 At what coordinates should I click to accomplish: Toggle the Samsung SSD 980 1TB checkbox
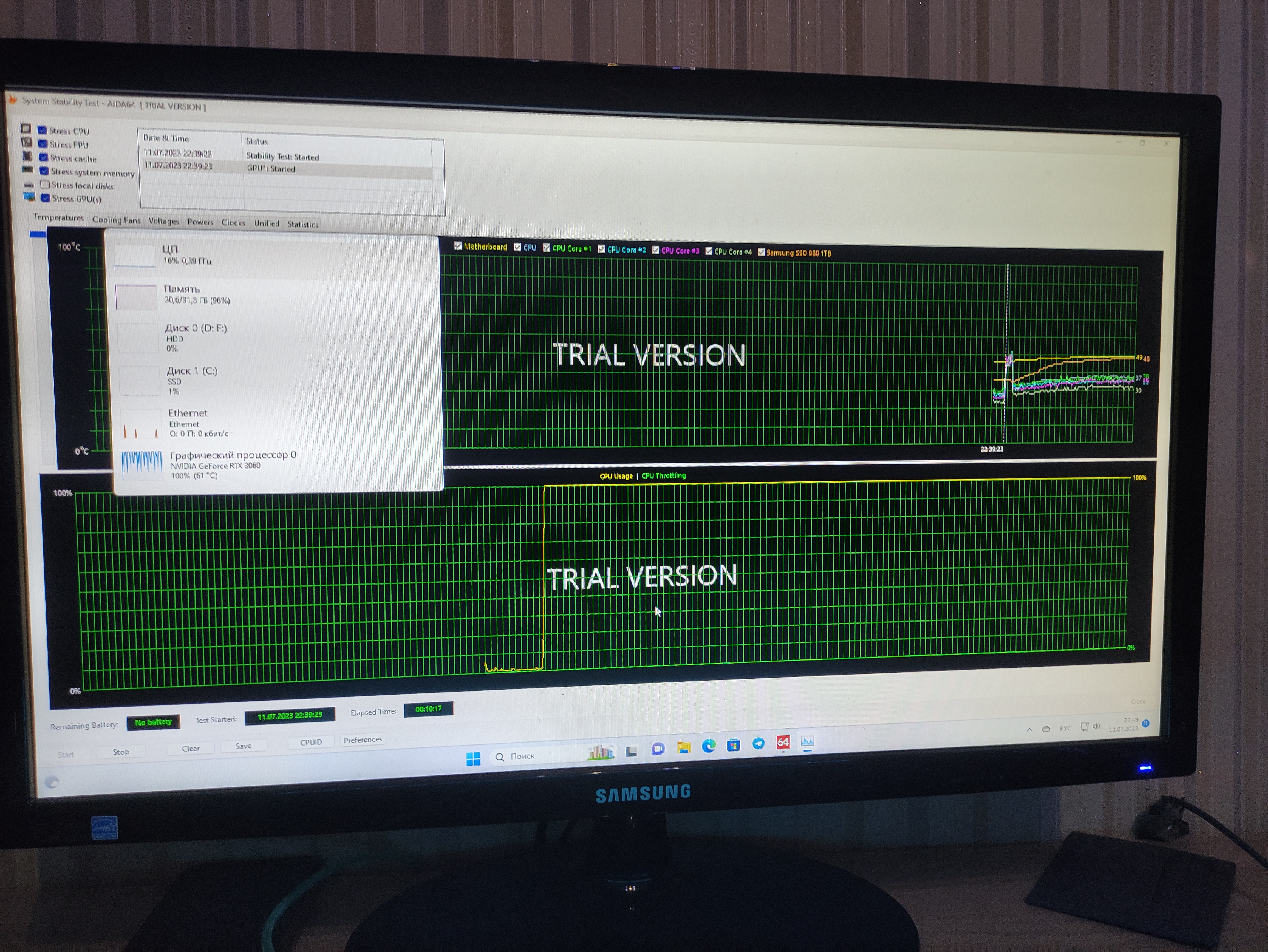(x=761, y=252)
